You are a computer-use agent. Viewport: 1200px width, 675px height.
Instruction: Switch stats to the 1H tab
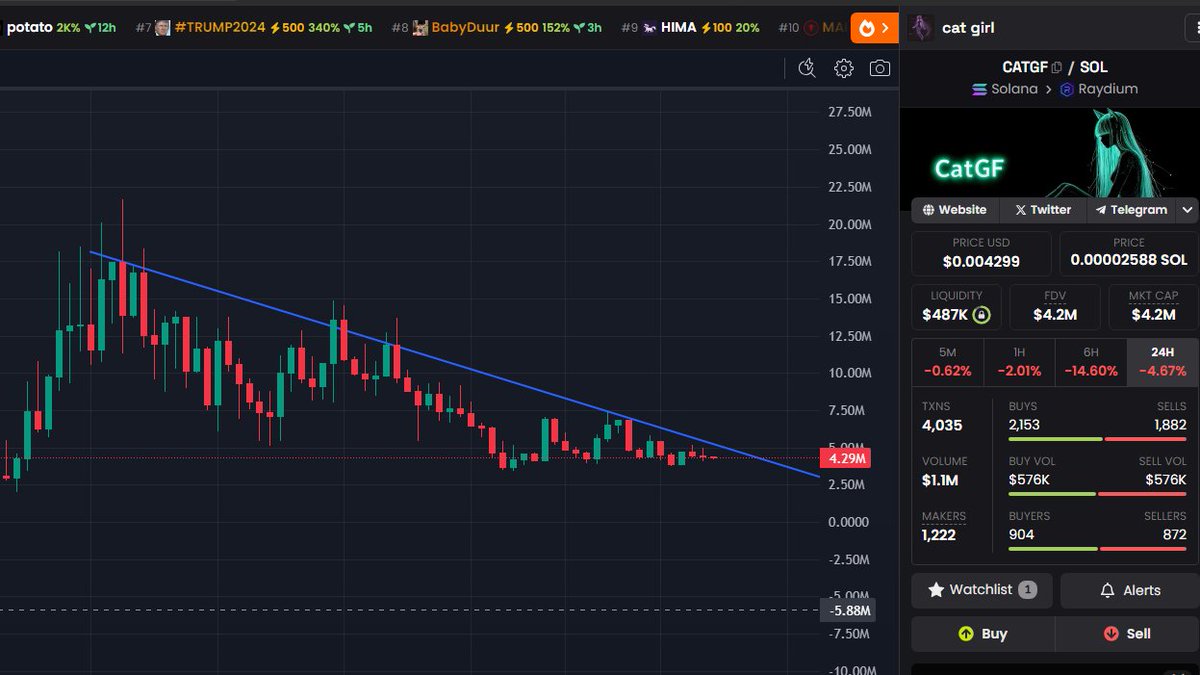[1019, 362]
